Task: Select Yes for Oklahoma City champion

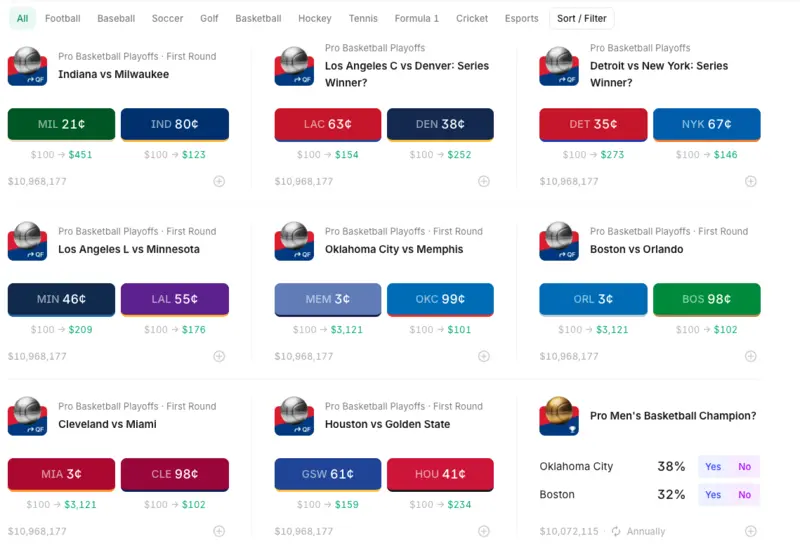Action: [713, 466]
